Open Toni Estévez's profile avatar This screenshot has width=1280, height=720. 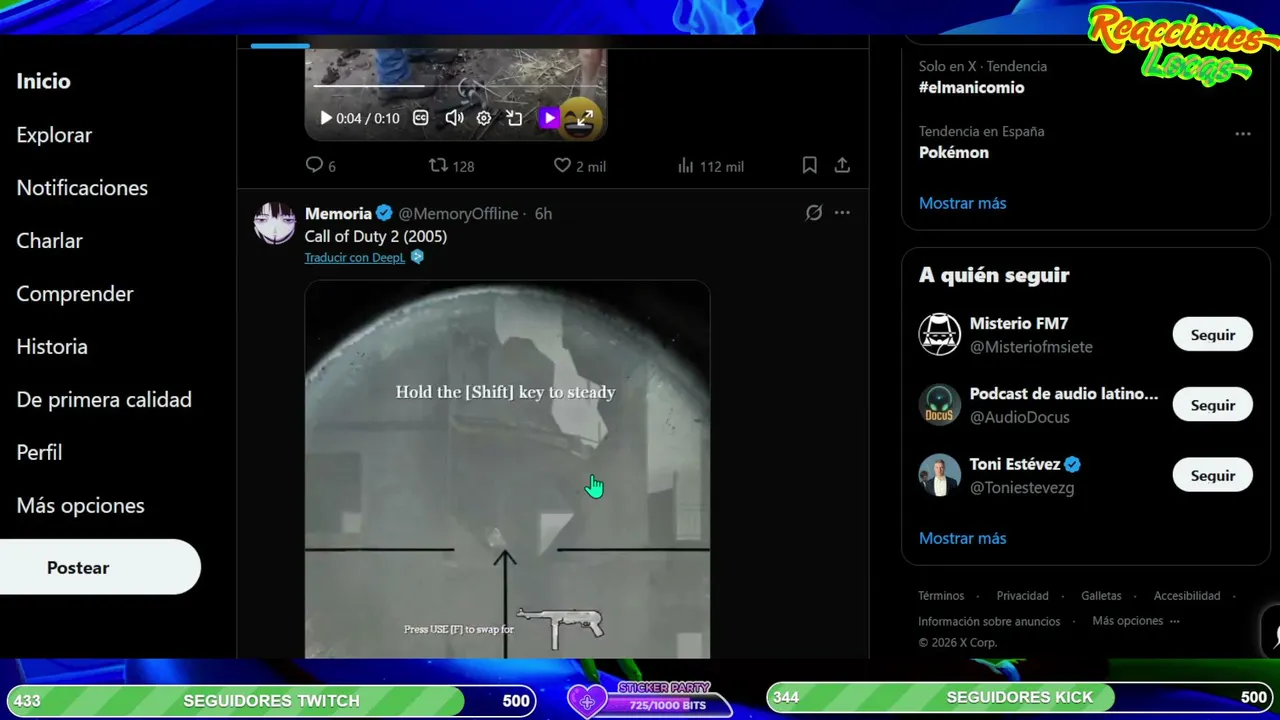tap(940, 476)
